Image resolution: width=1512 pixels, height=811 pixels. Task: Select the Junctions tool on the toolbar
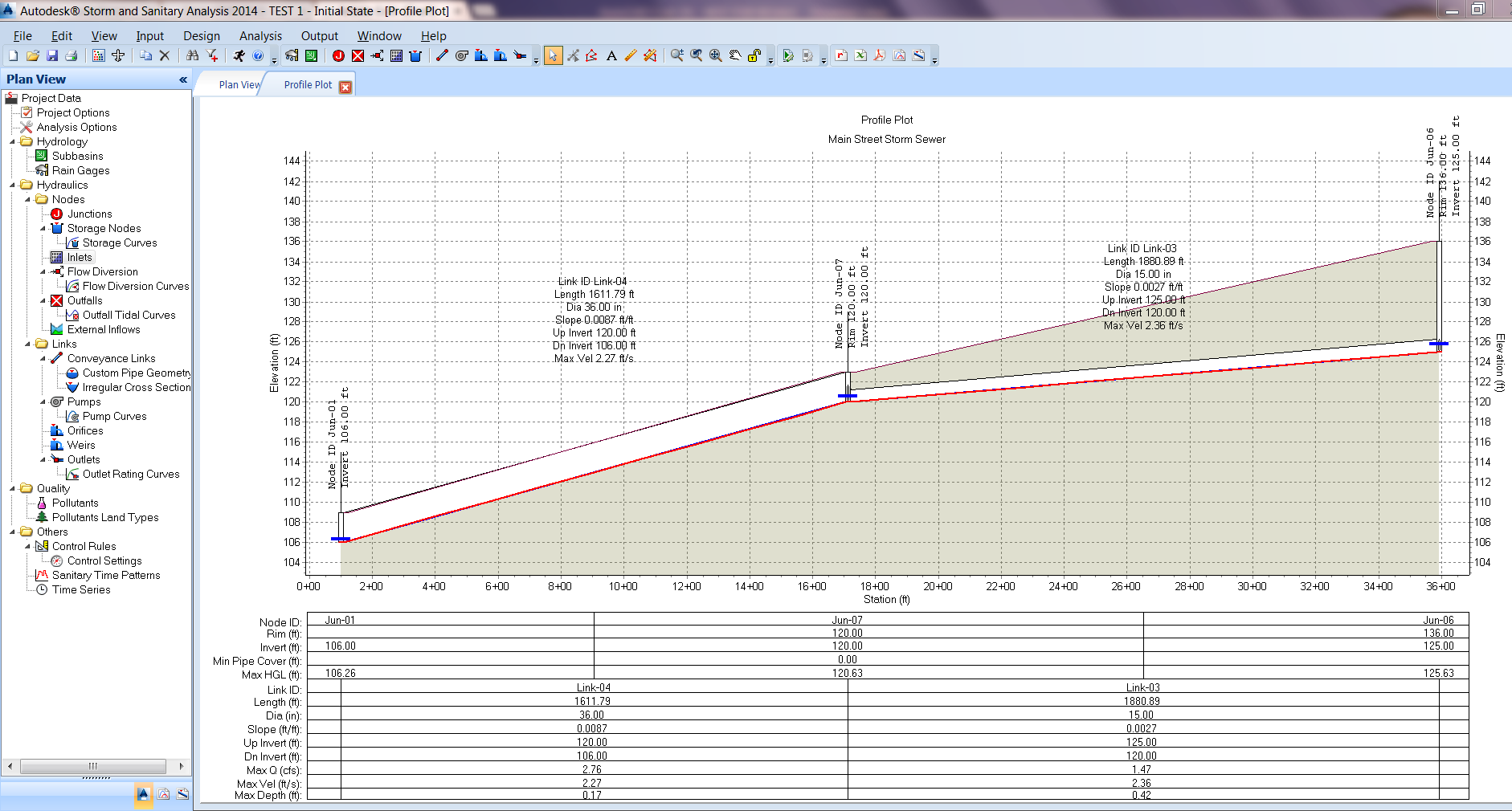coord(337,55)
